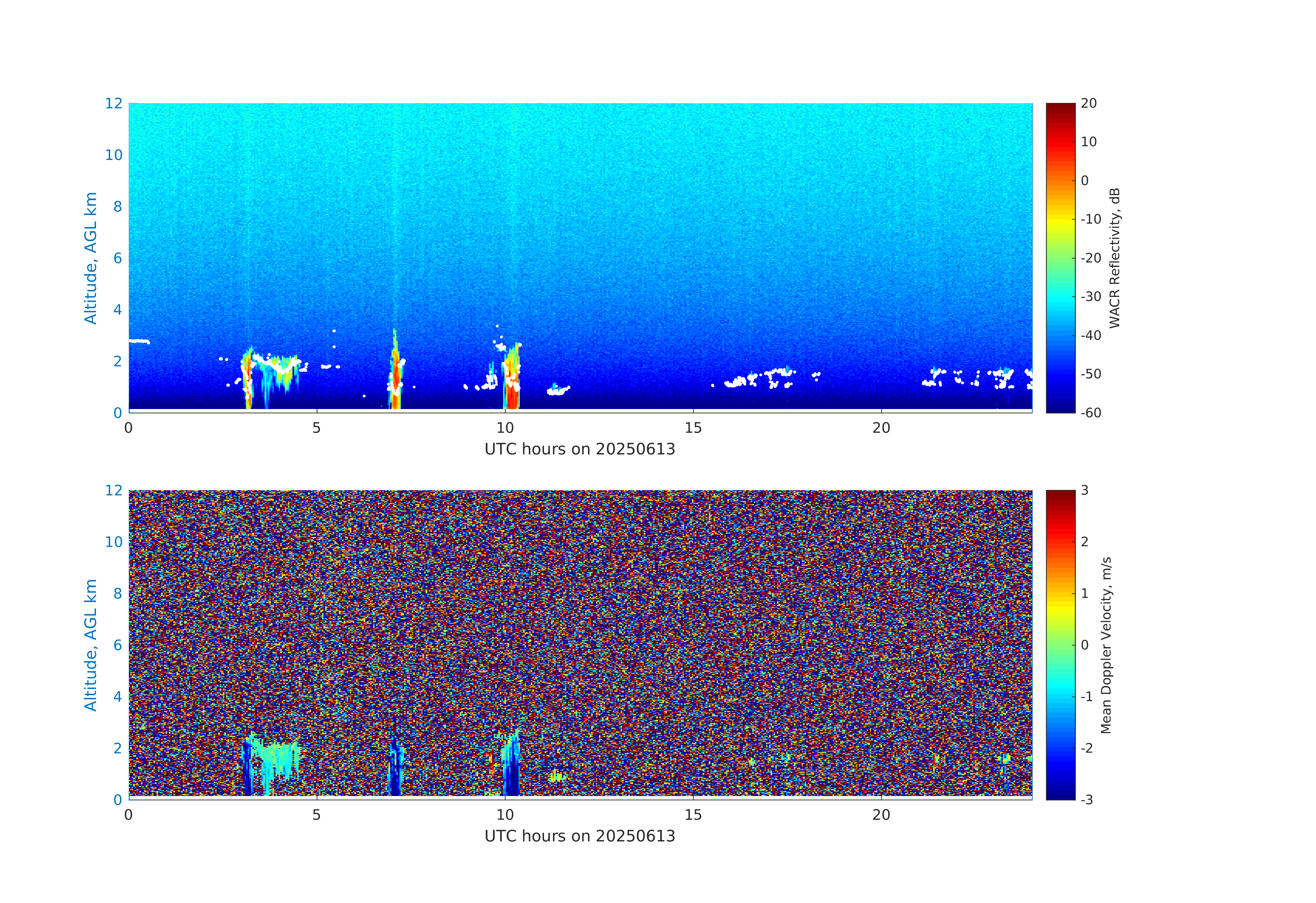Click the top plot's 'Altitude, AGL km' label

tap(90, 258)
